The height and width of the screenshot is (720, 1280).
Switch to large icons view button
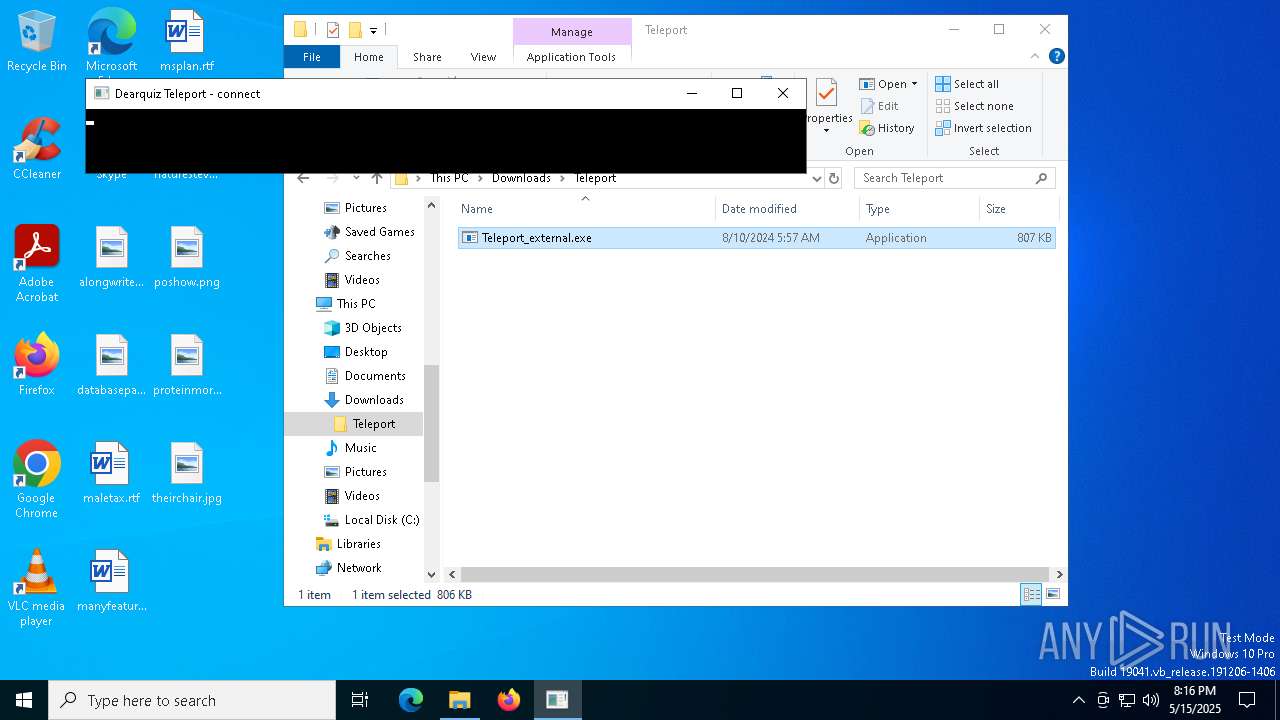point(1052,594)
